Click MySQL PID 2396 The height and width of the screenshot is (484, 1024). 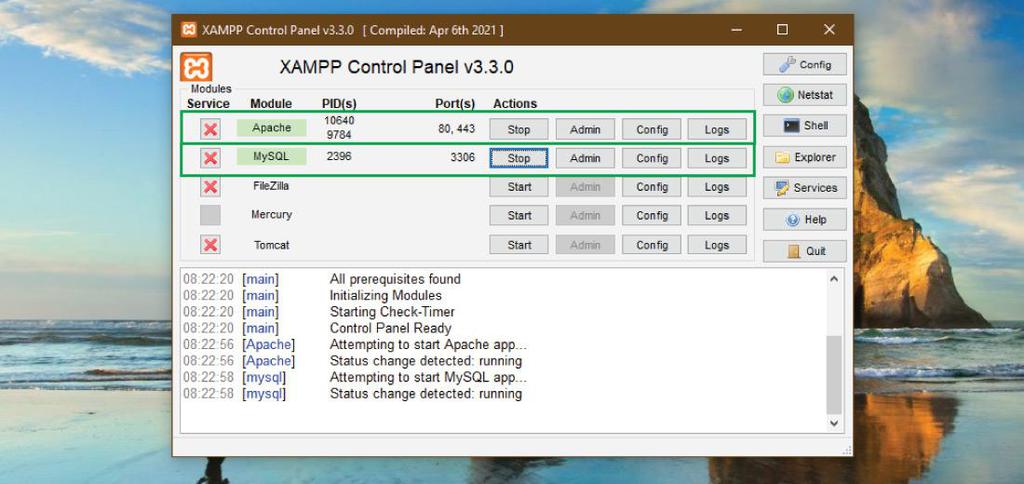tap(339, 156)
